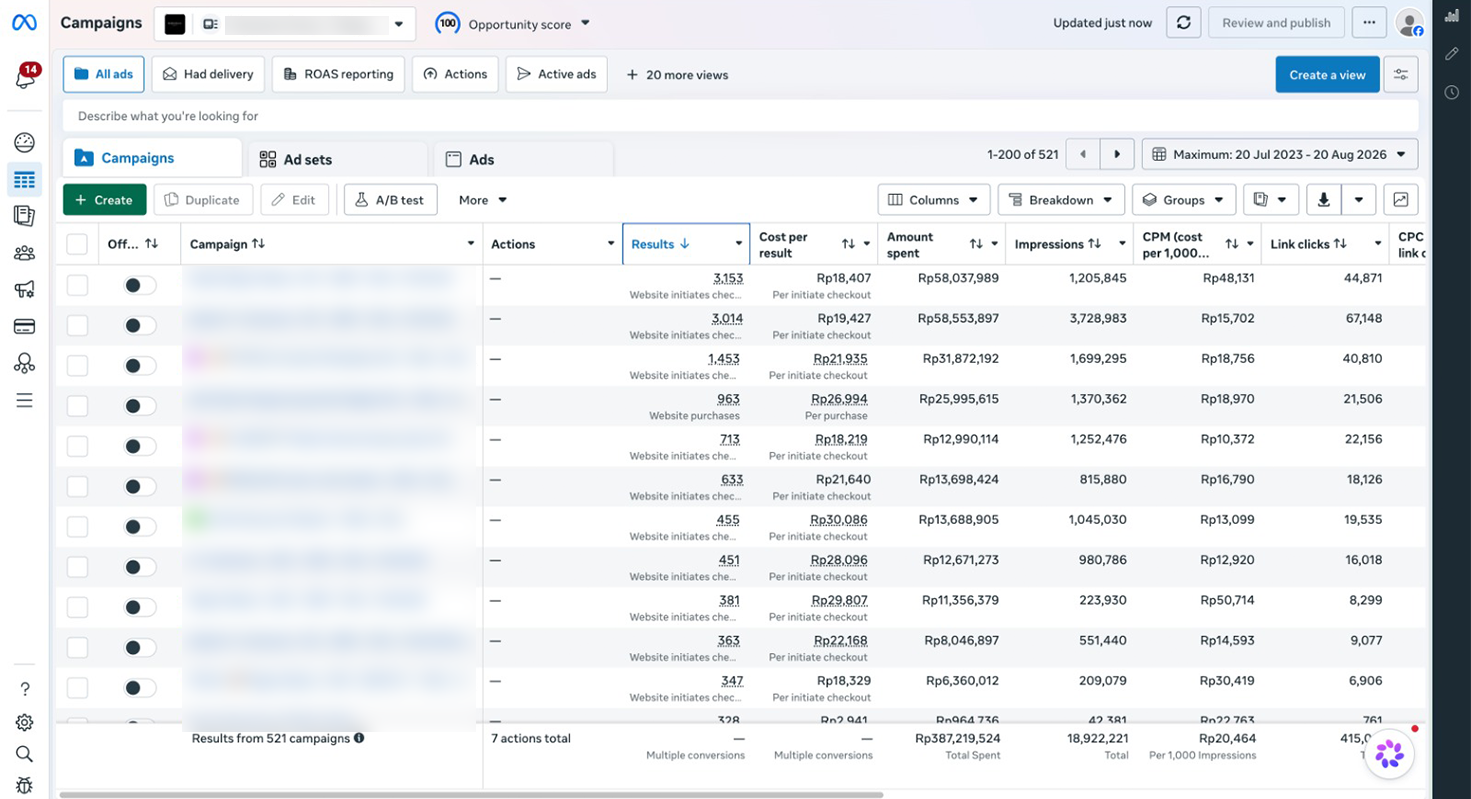Check the box for the 963 purchases campaign
This screenshot has width=1471, height=799.
pyautogui.click(x=77, y=406)
